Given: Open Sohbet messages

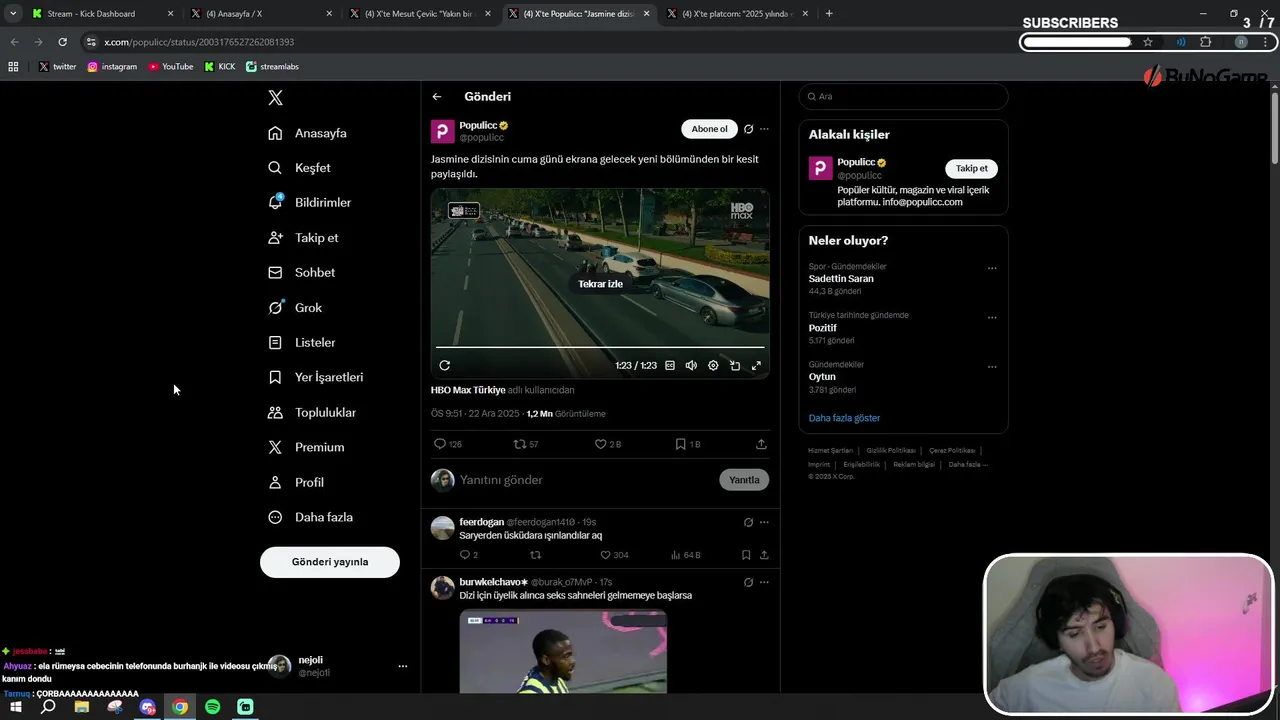Looking at the screenshot, I should click(302, 272).
